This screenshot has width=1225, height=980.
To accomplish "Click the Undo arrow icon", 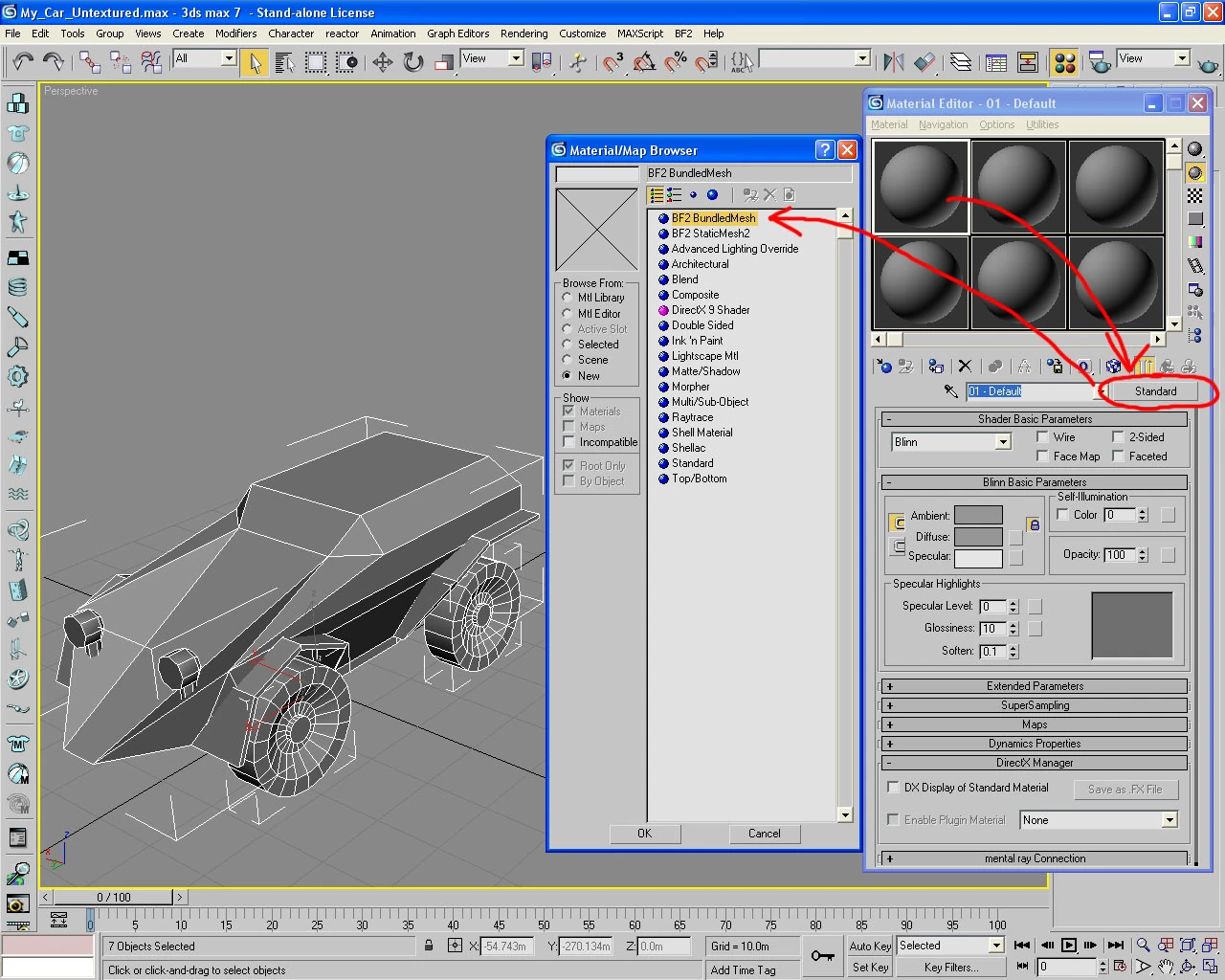I will pos(23,63).
